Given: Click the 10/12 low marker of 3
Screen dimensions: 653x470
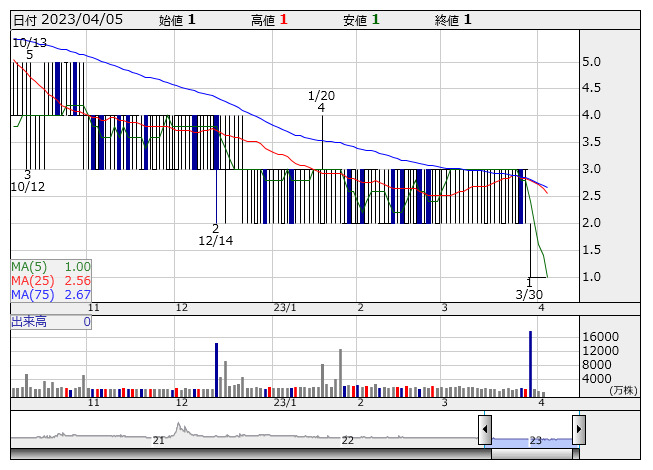Looking at the screenshot, I should pos(28,180).
